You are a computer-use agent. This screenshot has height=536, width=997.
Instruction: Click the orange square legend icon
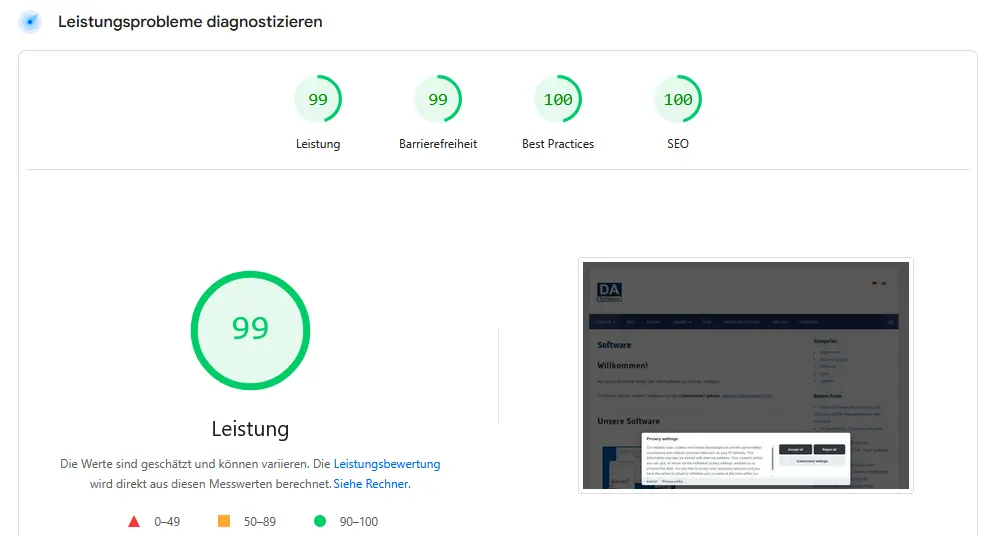click(224, 521)
